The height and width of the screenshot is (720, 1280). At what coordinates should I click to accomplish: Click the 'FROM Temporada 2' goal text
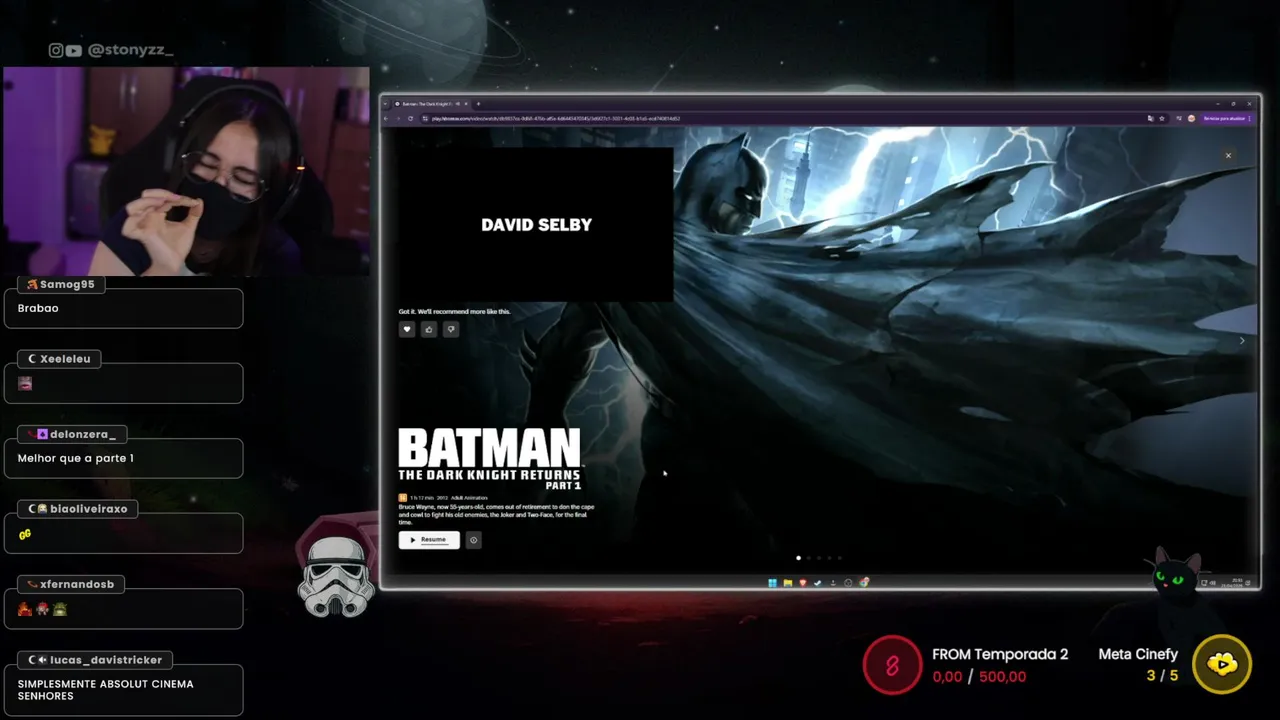pos(1000,654)
